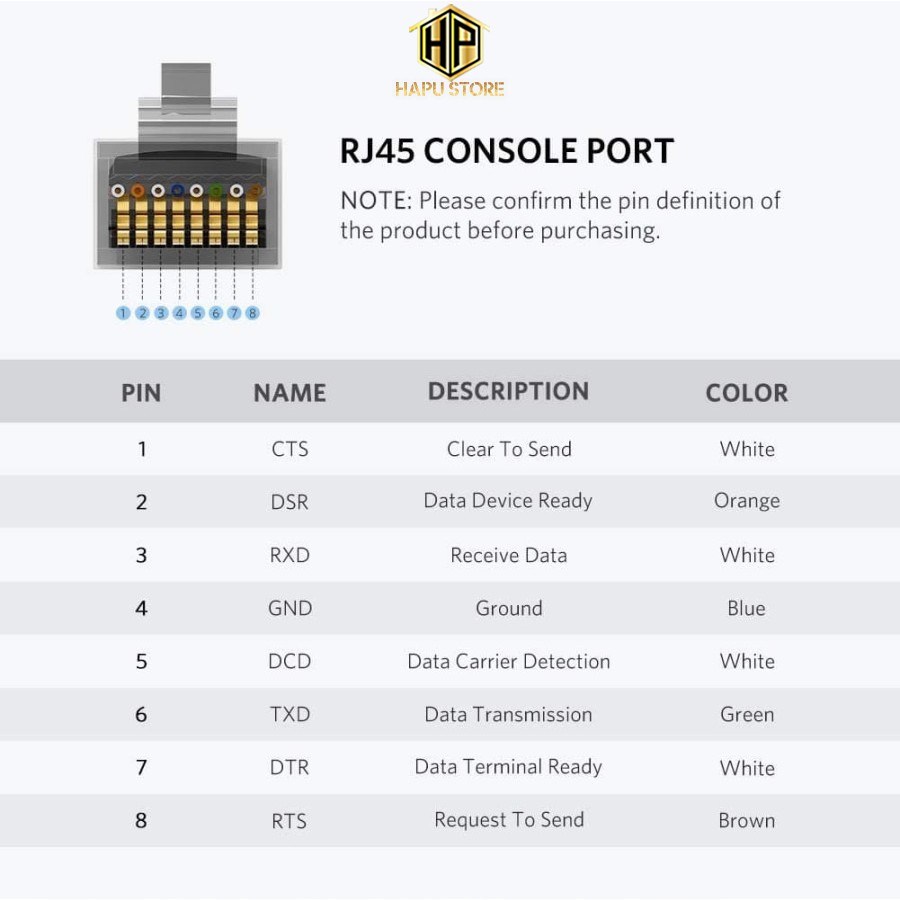The image size is (900, 900).
Task: Select the CTS name cell
Action: (x=290, y=449)
